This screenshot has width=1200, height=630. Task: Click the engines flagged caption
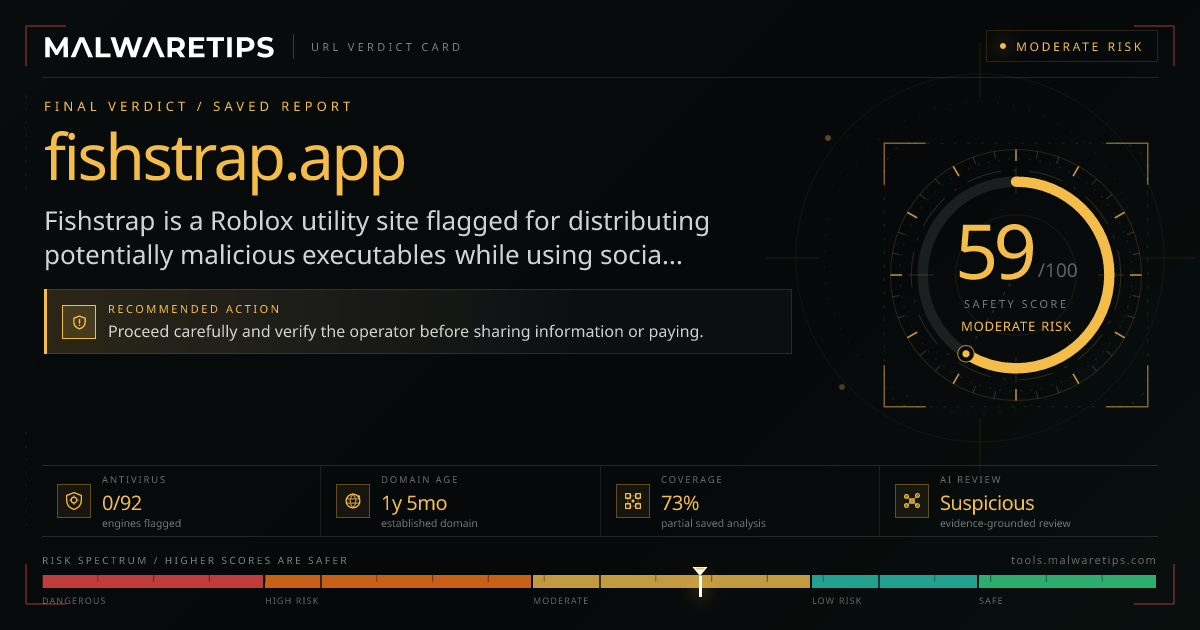(x=141, y=523)
